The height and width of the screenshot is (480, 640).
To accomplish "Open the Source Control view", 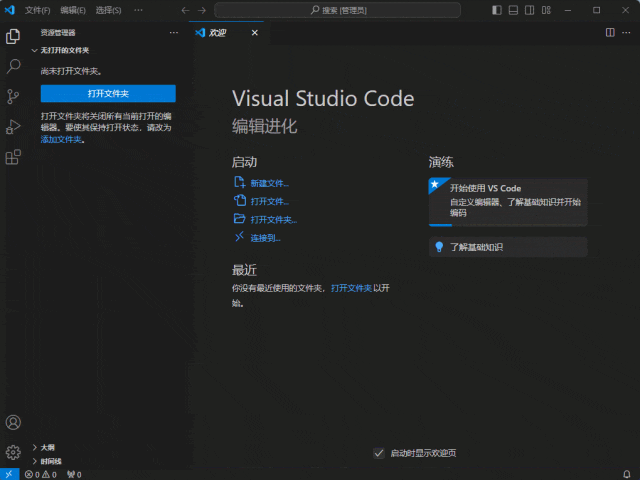I will (13, 96).
